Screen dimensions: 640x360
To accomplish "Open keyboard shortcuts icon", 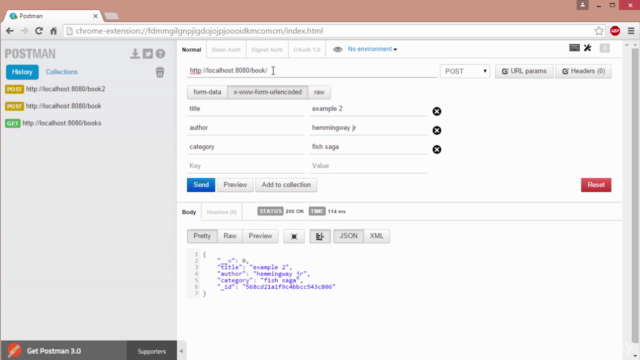I will pos(574,48).
